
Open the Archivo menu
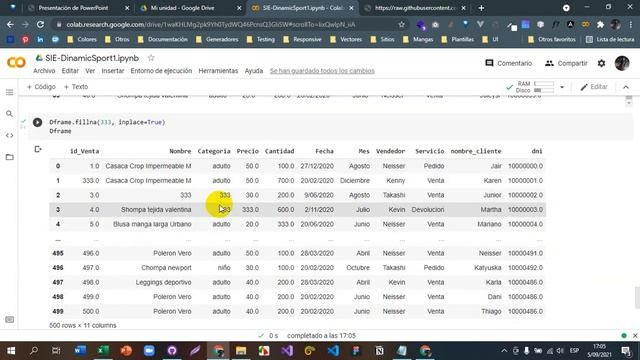pos(44,71)
